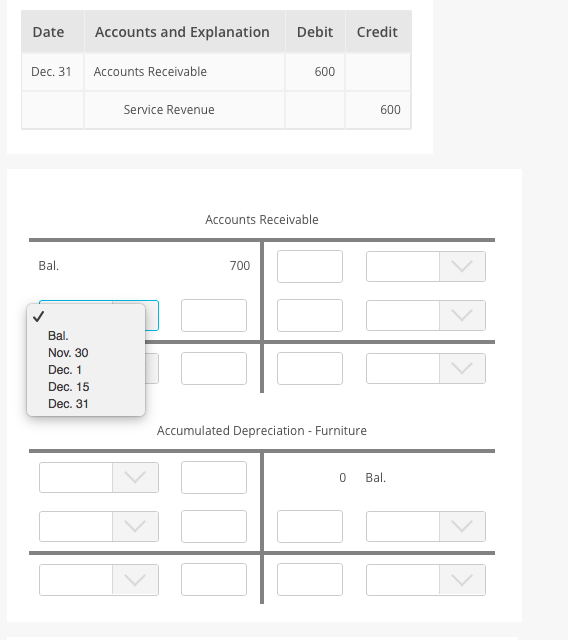
Task: Open credit-side date dropdown in Accounts Receivable Bal. row
Action: pyautogui.click(x=426, y=267)
